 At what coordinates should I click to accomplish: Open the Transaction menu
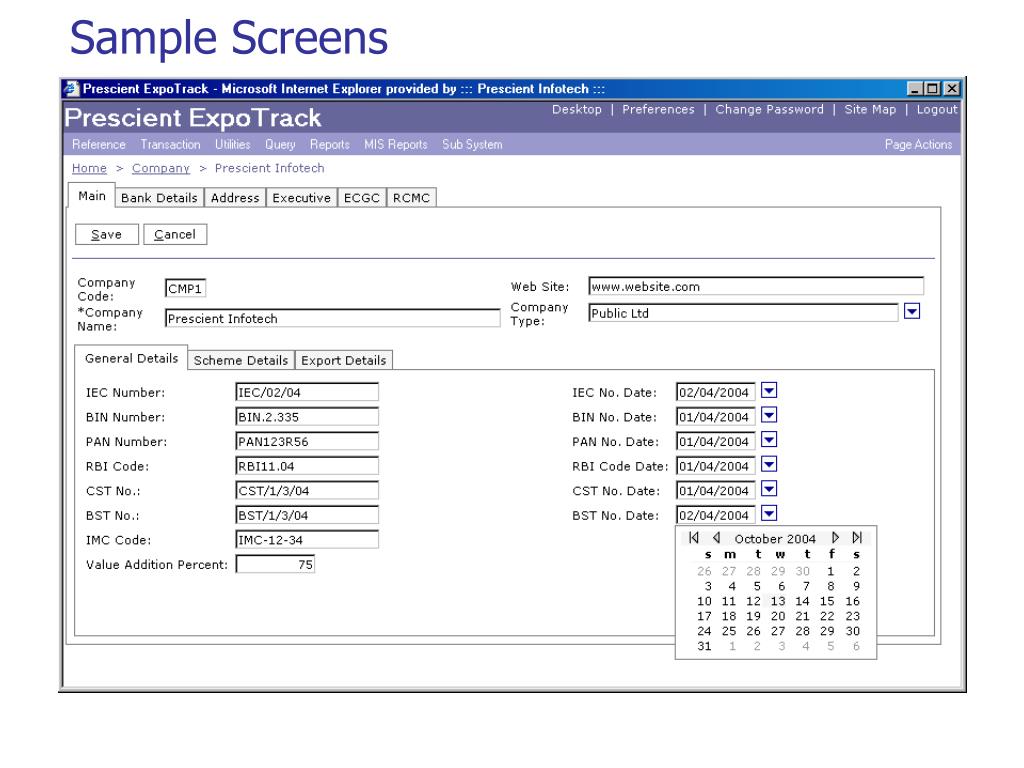pyautogui.click(x=170, y=144)
